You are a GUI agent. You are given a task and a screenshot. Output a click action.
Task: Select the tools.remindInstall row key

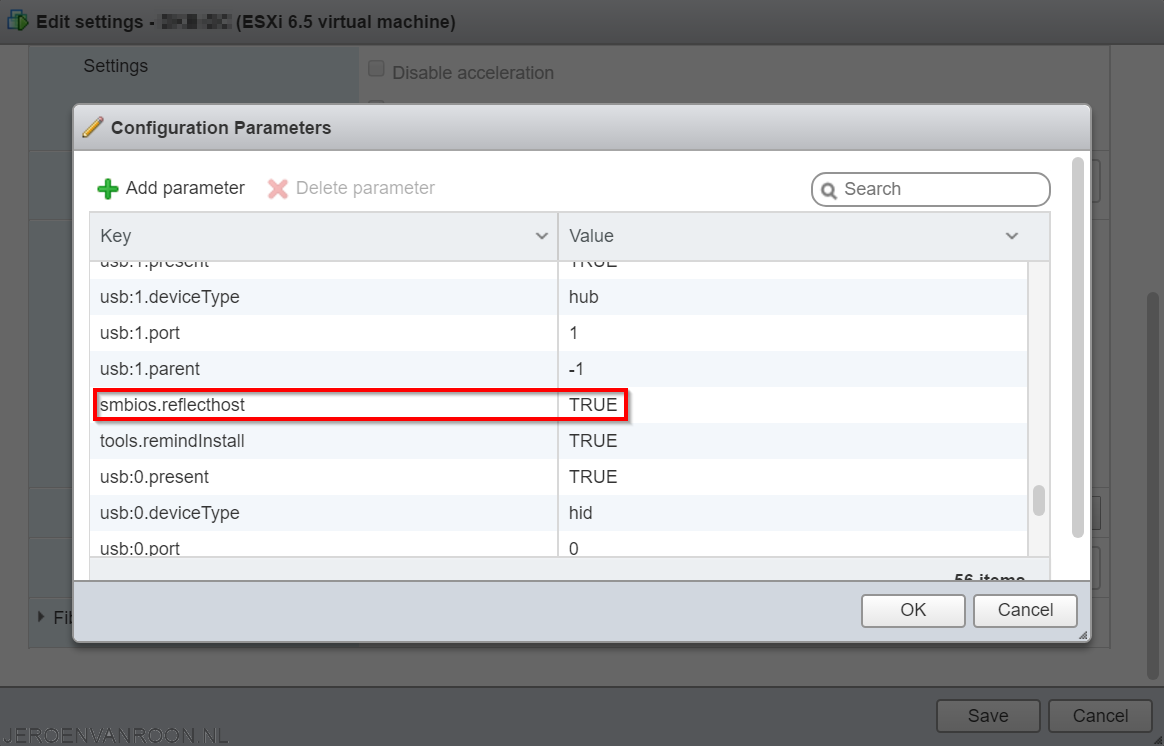click(172, 441)
